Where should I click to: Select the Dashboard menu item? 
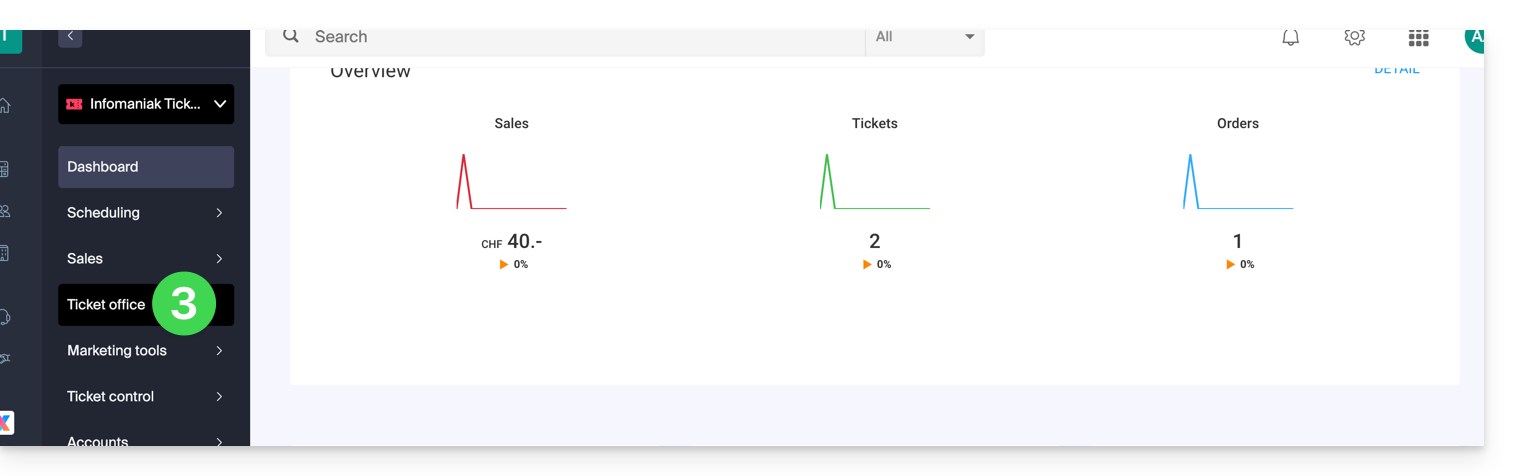146,167
